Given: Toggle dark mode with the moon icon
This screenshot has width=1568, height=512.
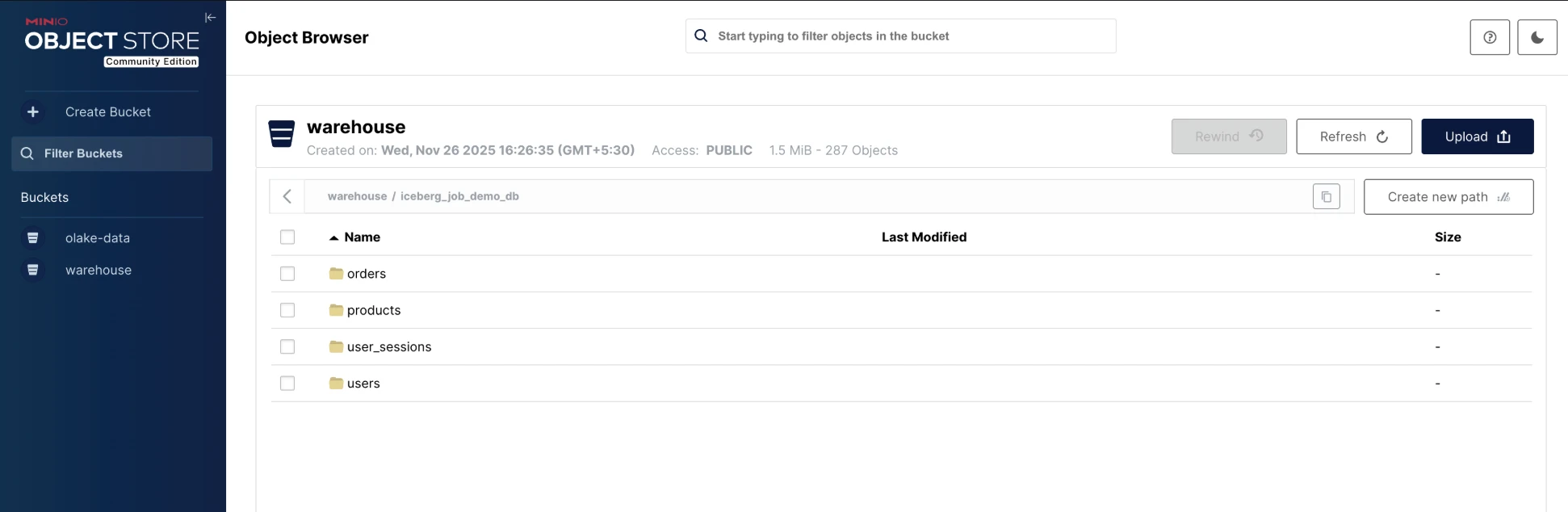Looking at the screenshot, I should (1537, 37).
